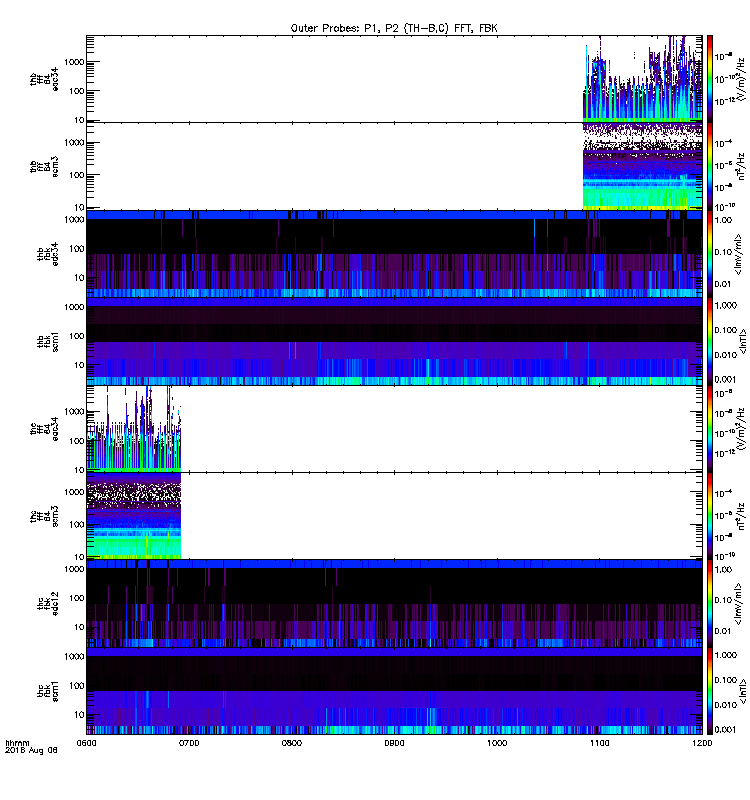
Task: Click the <|nT|> unit label of thb scm1
Action: [743, 341]
